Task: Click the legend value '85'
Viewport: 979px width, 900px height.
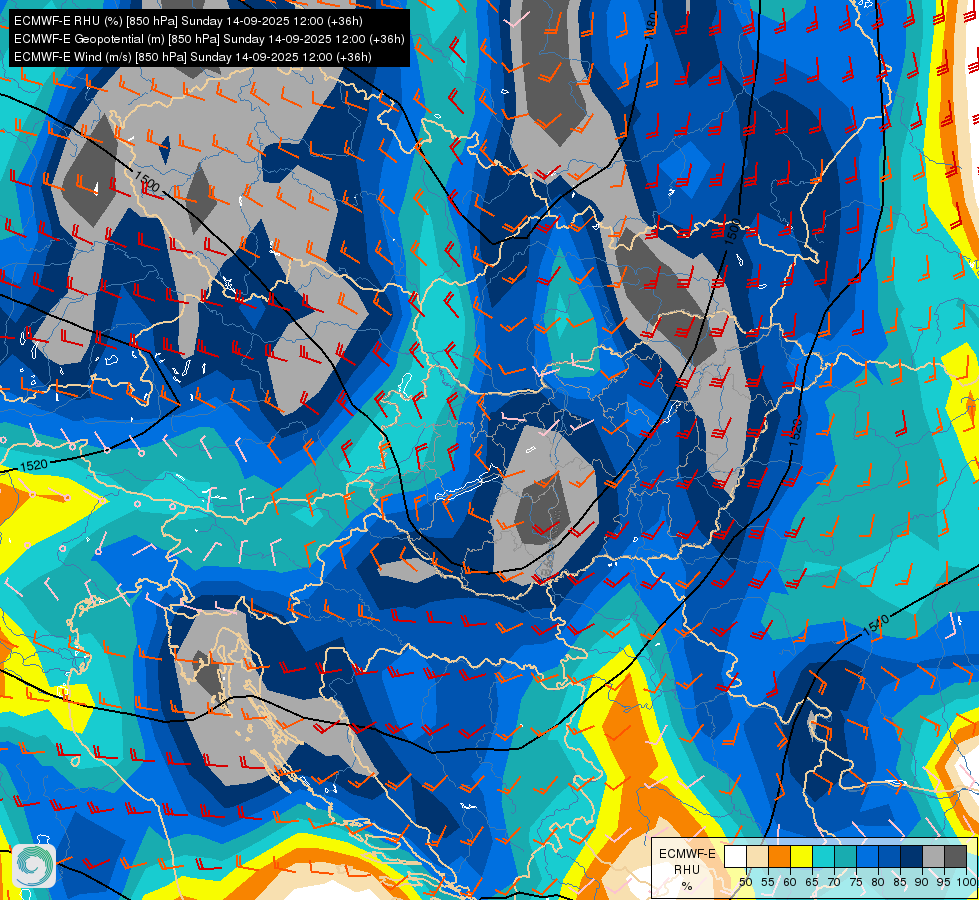Action: click(x=900, y=883)
